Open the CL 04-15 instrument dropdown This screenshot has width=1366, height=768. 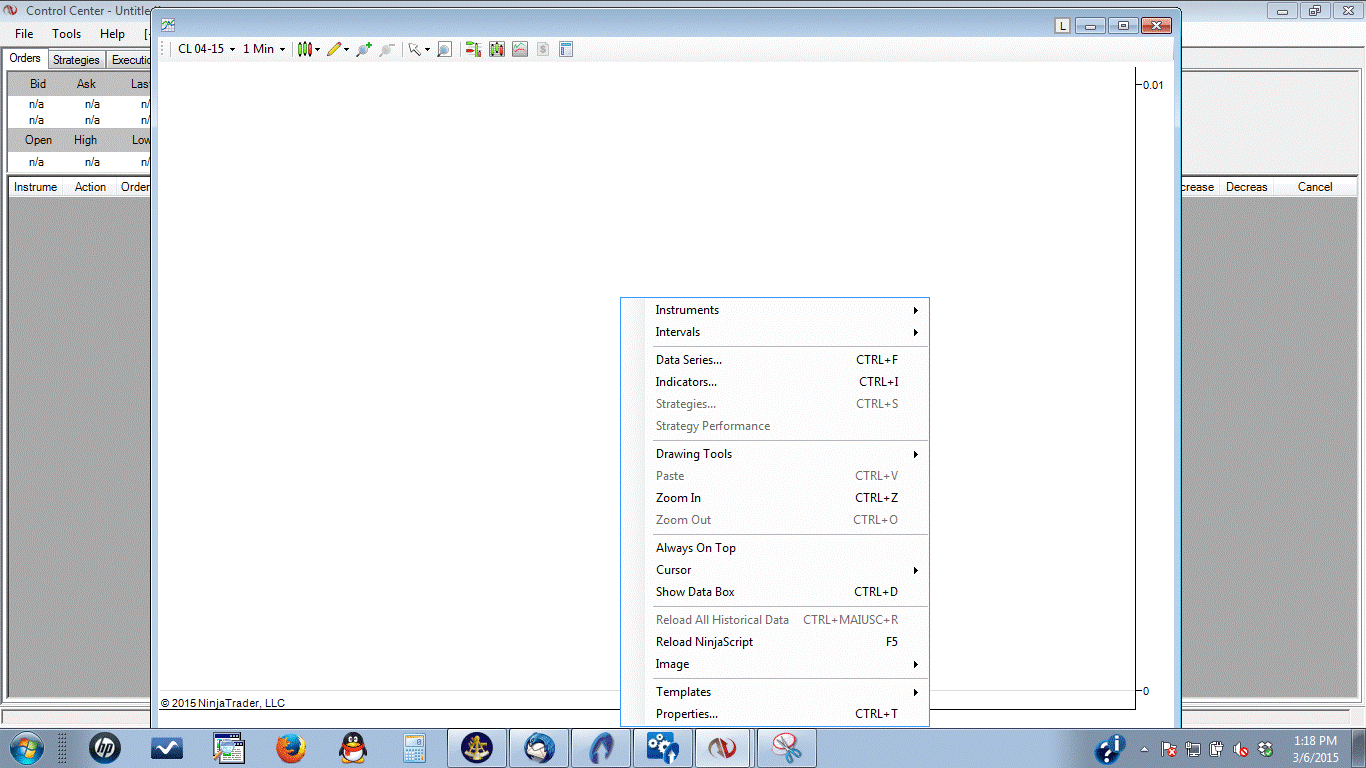(206, 49)
